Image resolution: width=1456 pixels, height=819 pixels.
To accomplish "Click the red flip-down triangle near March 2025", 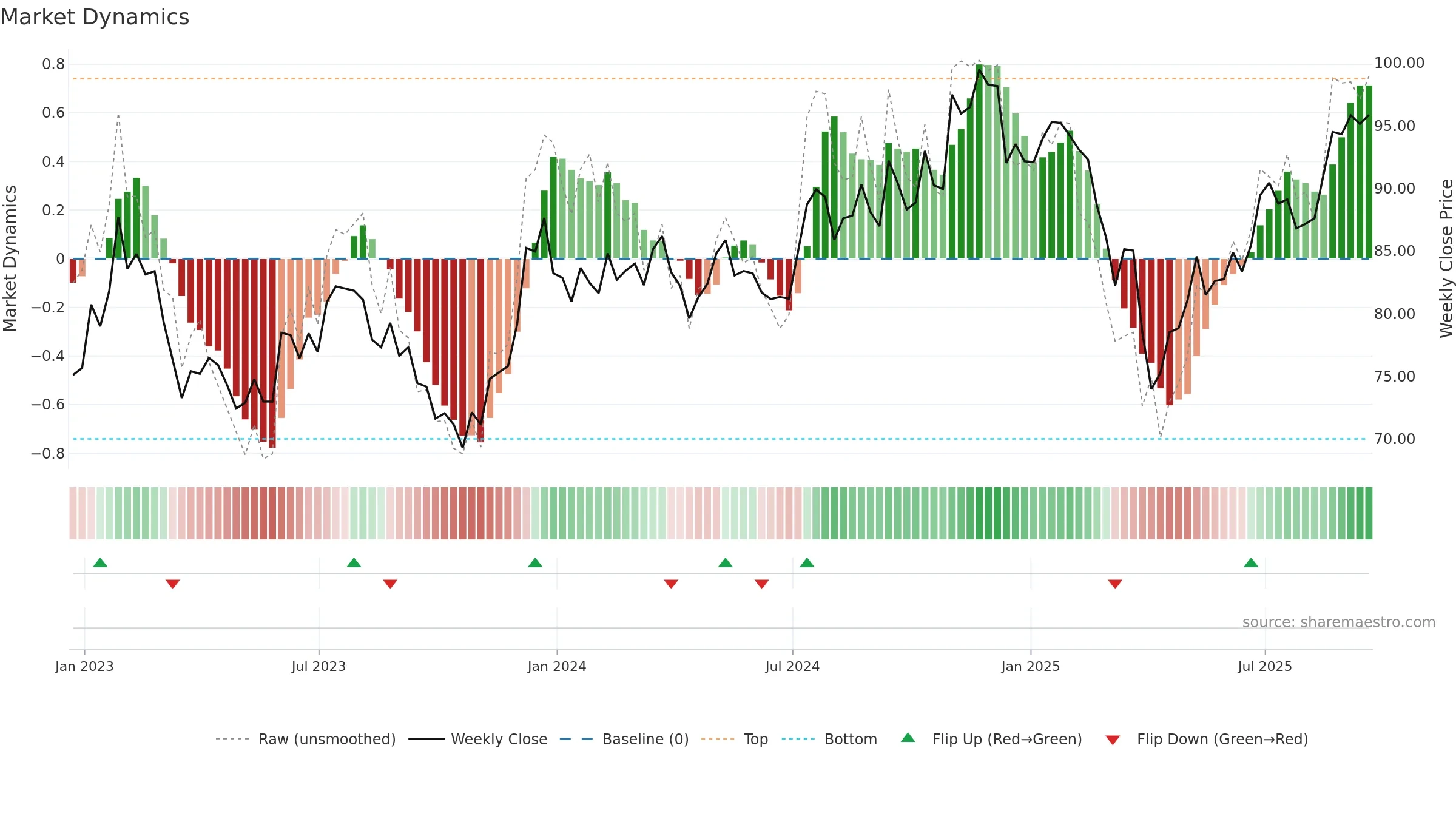I will [1115, 584].
